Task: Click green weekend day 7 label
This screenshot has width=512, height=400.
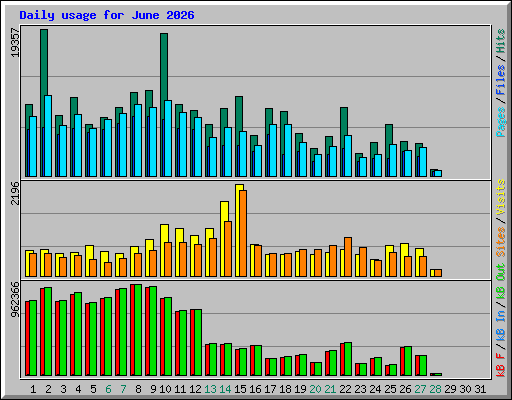Action: [x=123, y=389]
